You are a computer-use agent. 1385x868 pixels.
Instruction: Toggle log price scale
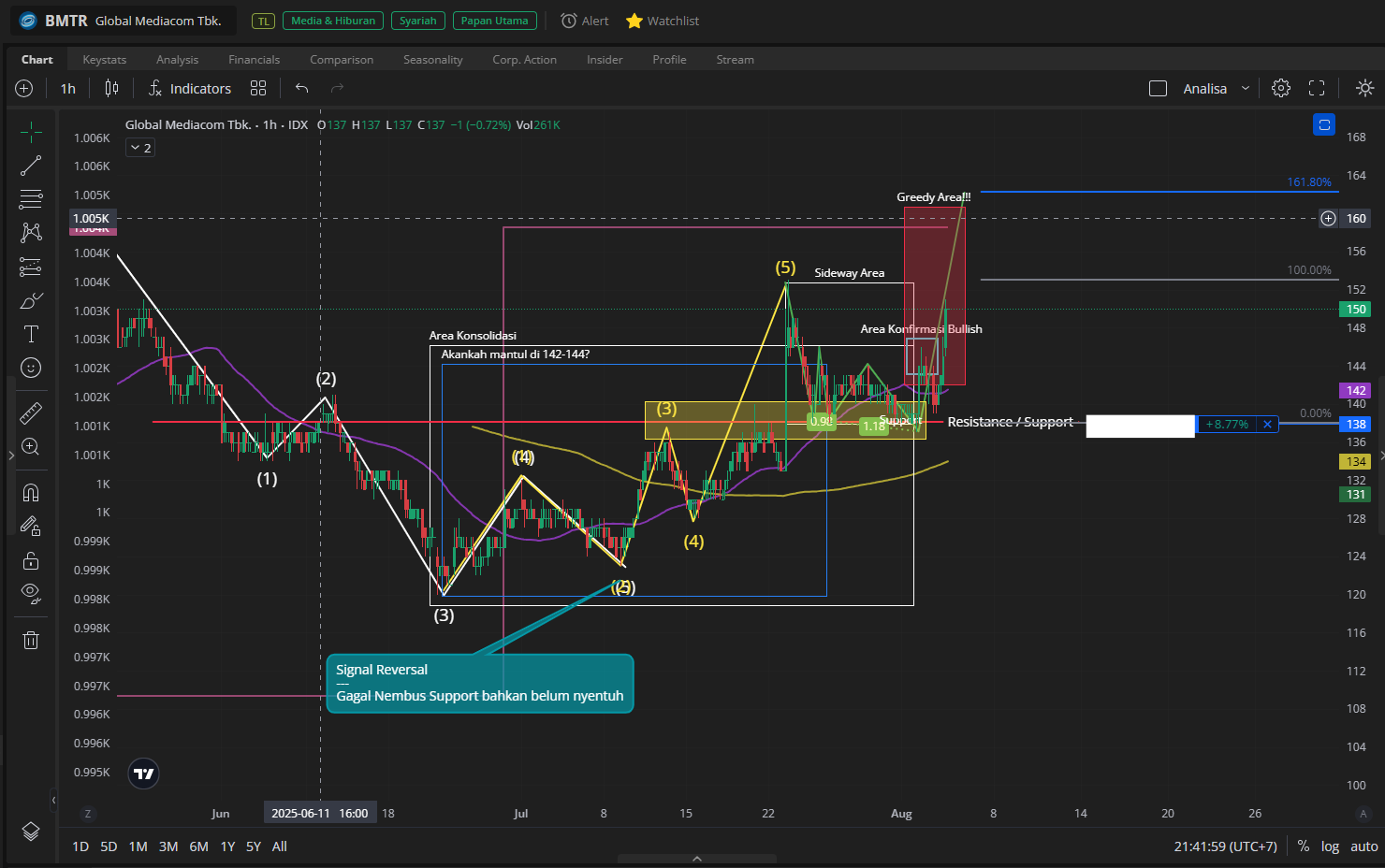(1330, 846)
